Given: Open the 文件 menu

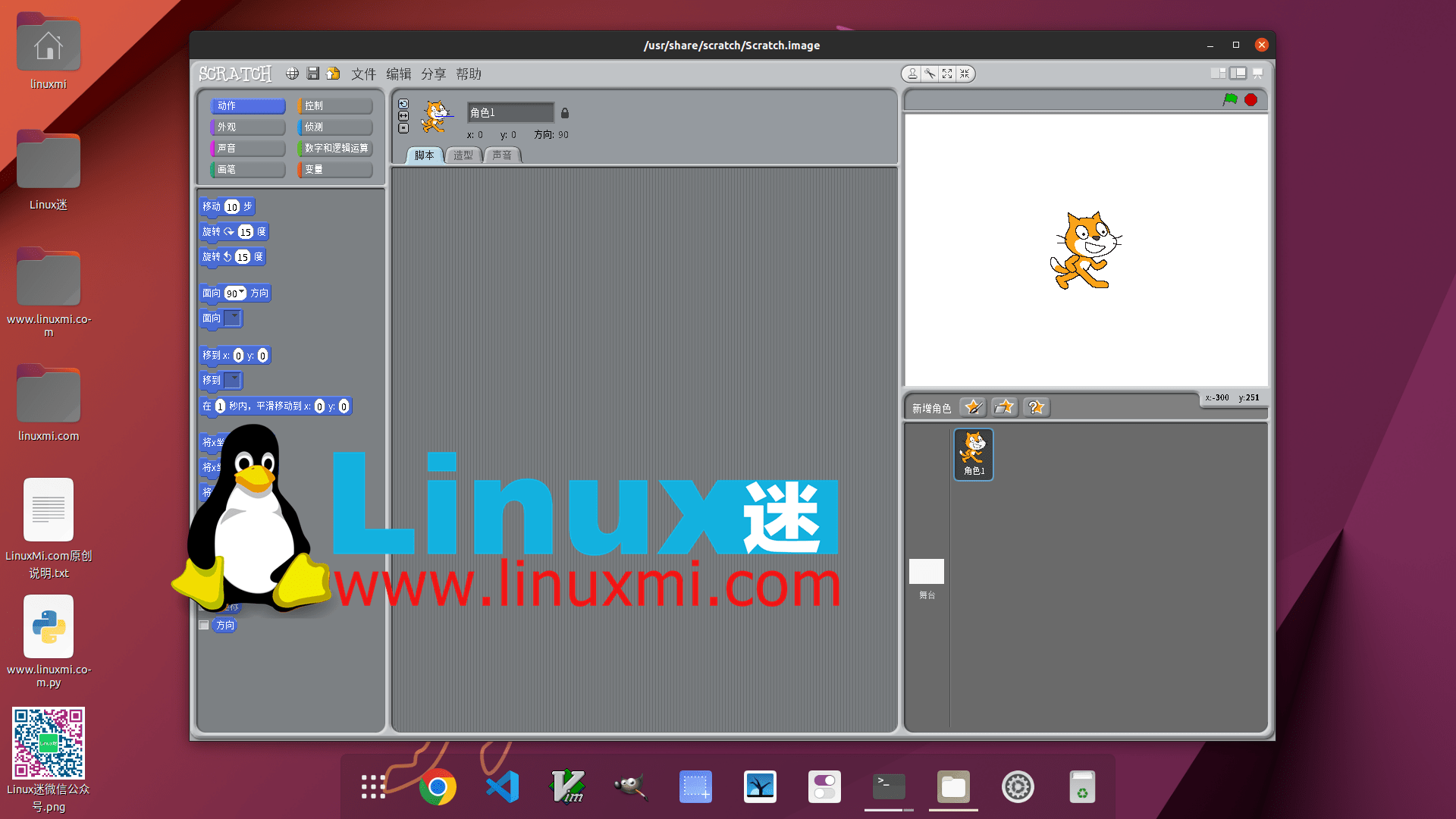Looking at the screenshot, I should click(x=363, y=74).
